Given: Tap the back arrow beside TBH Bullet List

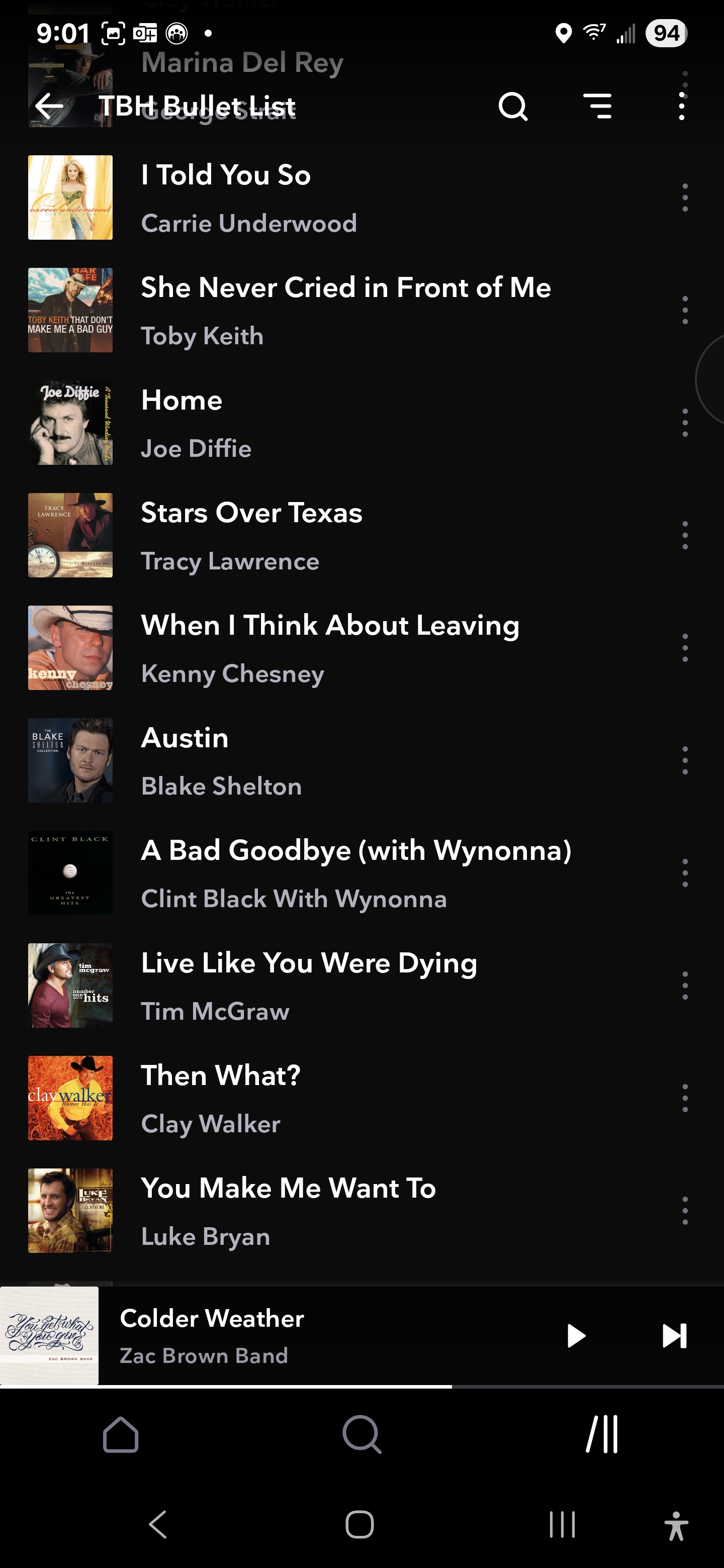Looking at the screenshot, I should click(x=49, y=106).
